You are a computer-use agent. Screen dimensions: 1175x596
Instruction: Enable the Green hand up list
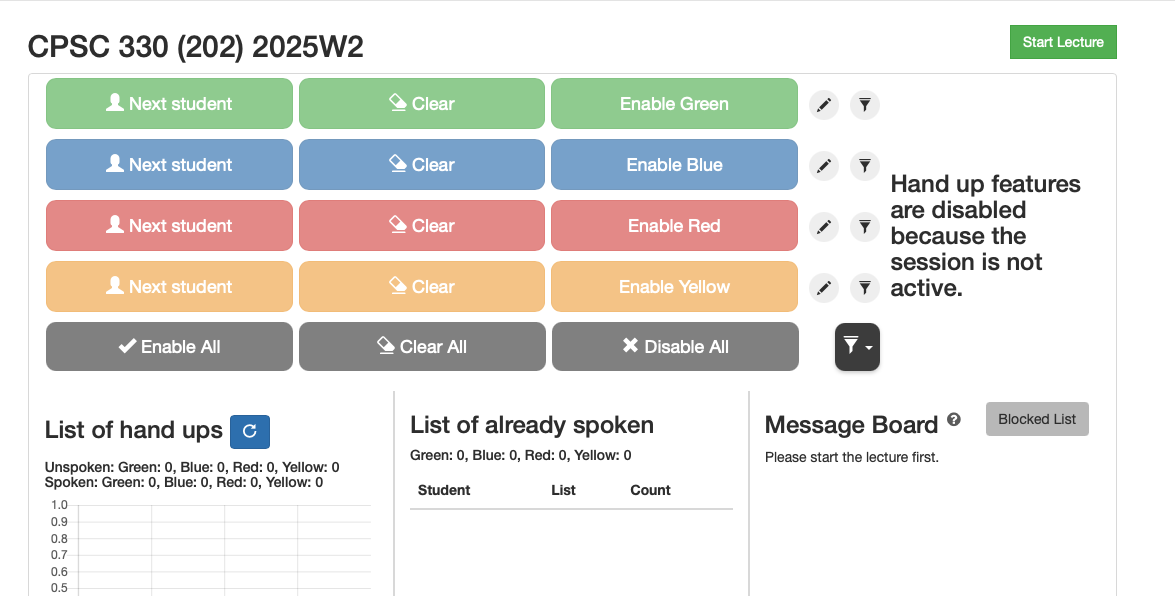click(674, 104)
